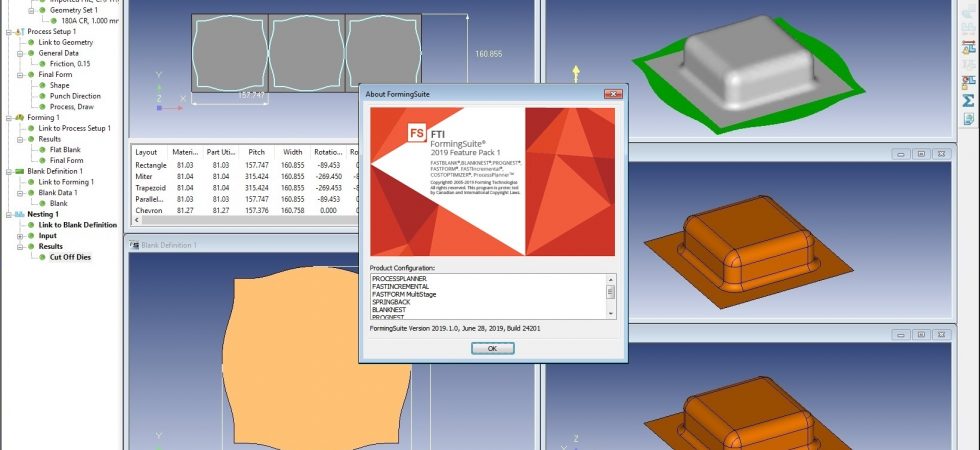This screenshot has height=450, width=980.
Task: Open the report document icon in right toolbar
Action: tap(968, 119)
